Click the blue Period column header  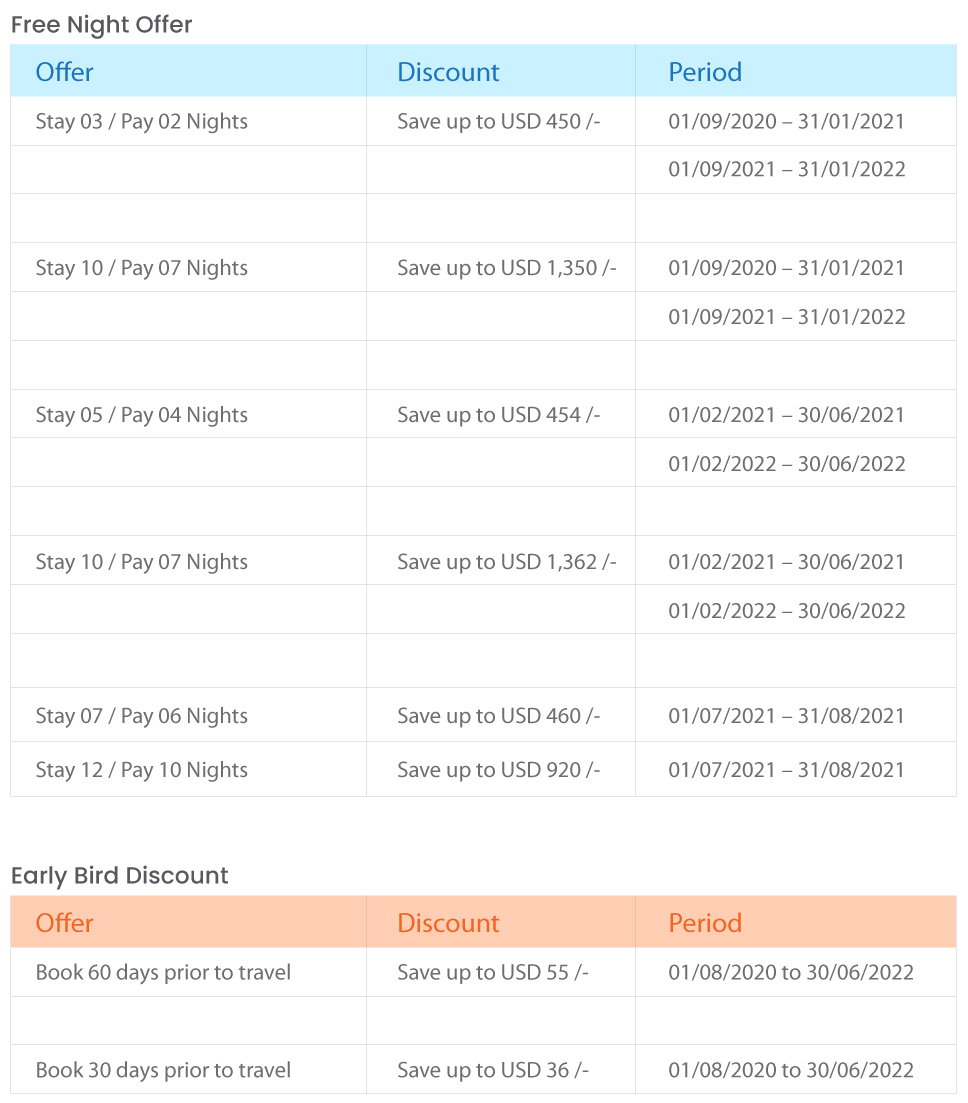(x=705, y=72)
